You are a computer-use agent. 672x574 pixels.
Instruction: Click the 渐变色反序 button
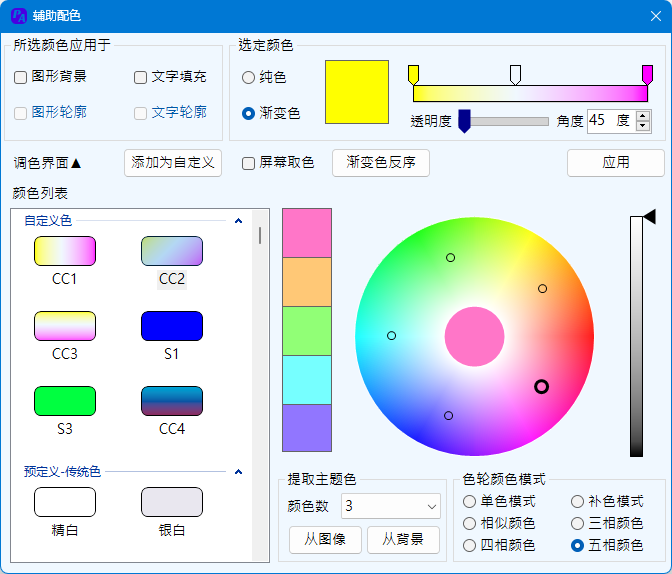(x=381, y=162)
